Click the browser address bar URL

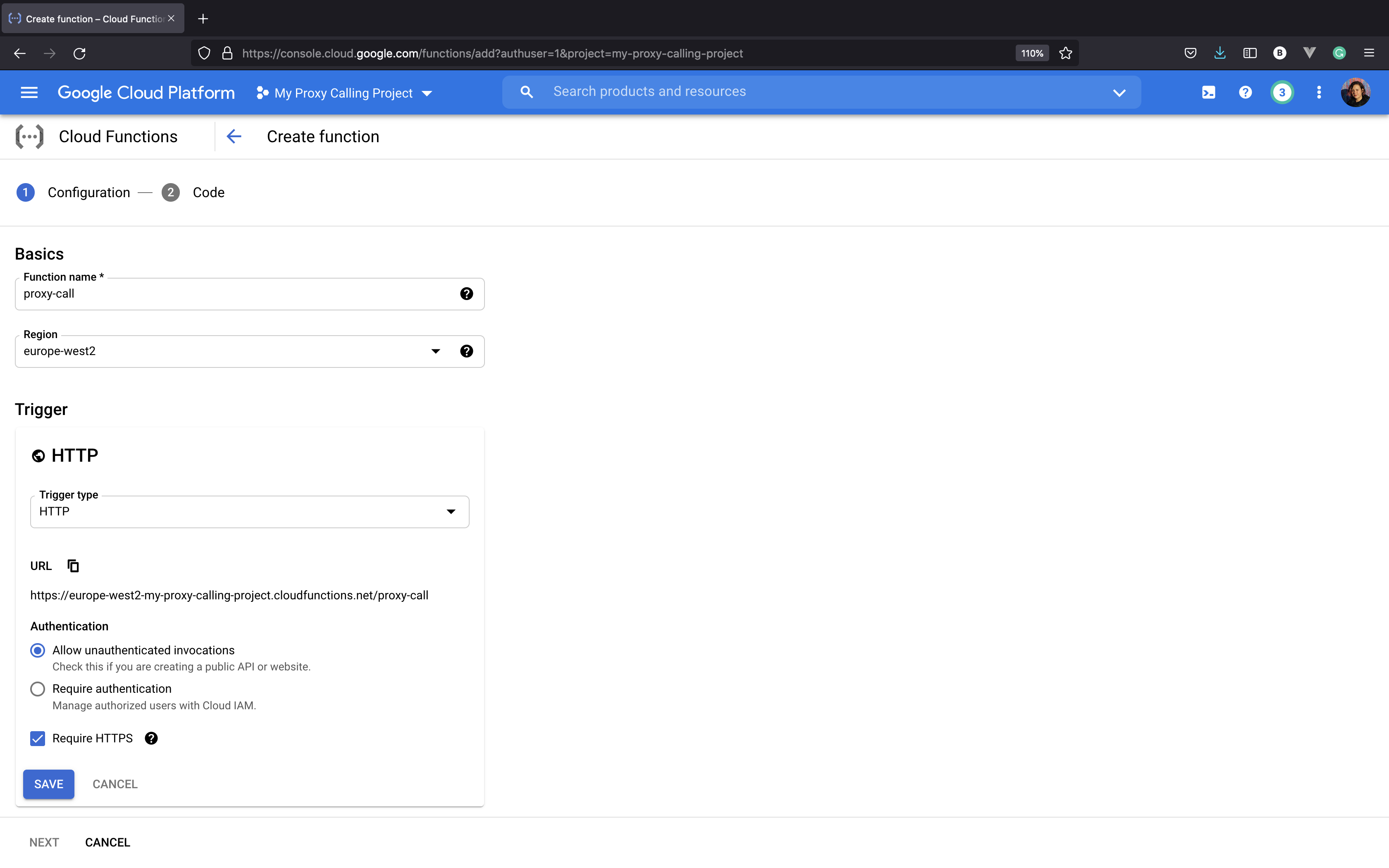[492, 53]
